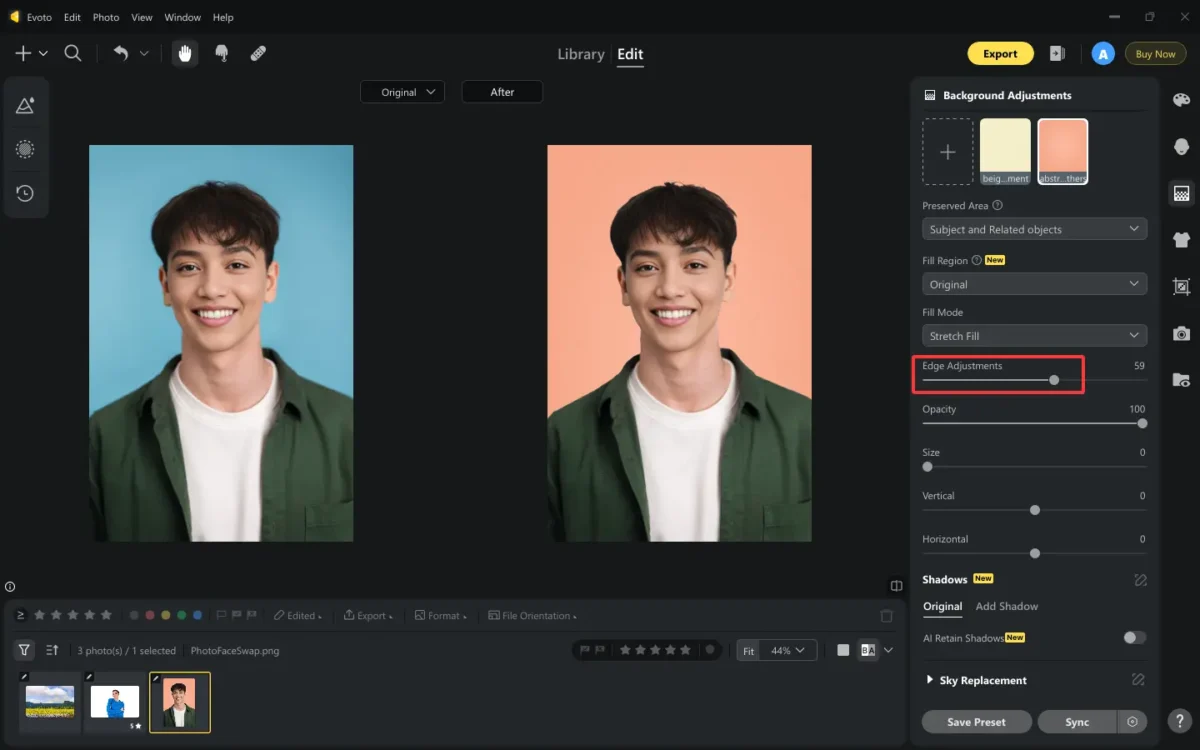The height and width of the screenshot is (750, 1200).
Task: Filter by yellow color label
Action: [x=166, y=616]
